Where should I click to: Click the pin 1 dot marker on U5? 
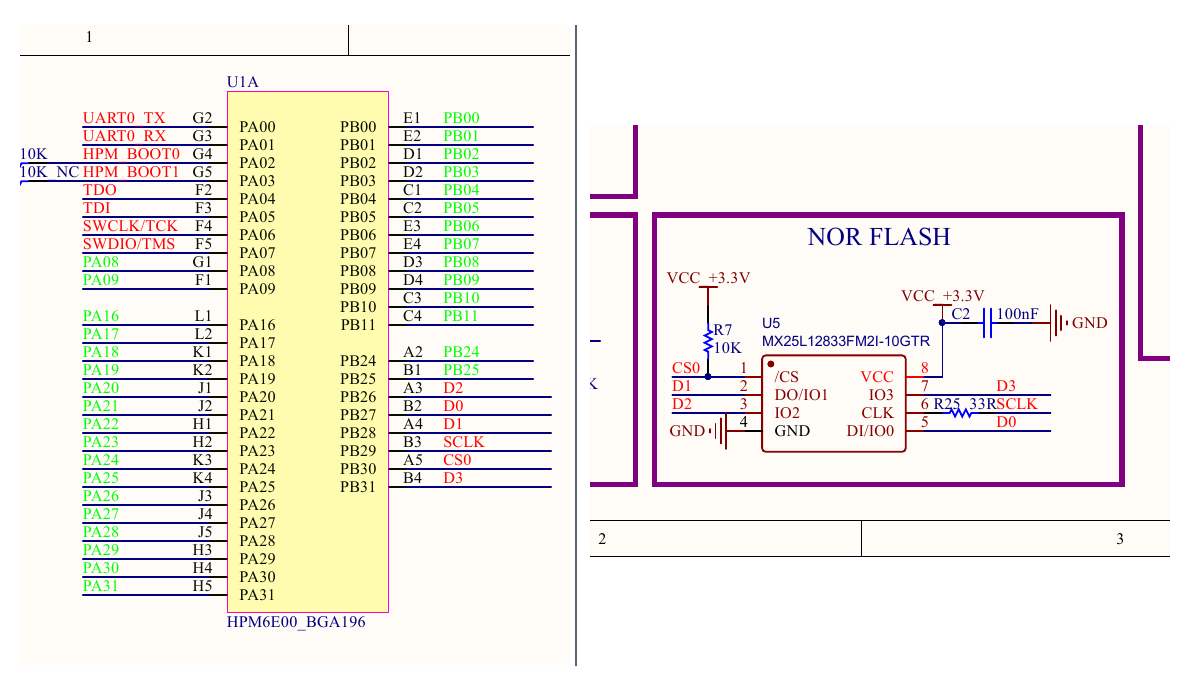[x=771, y=364]
